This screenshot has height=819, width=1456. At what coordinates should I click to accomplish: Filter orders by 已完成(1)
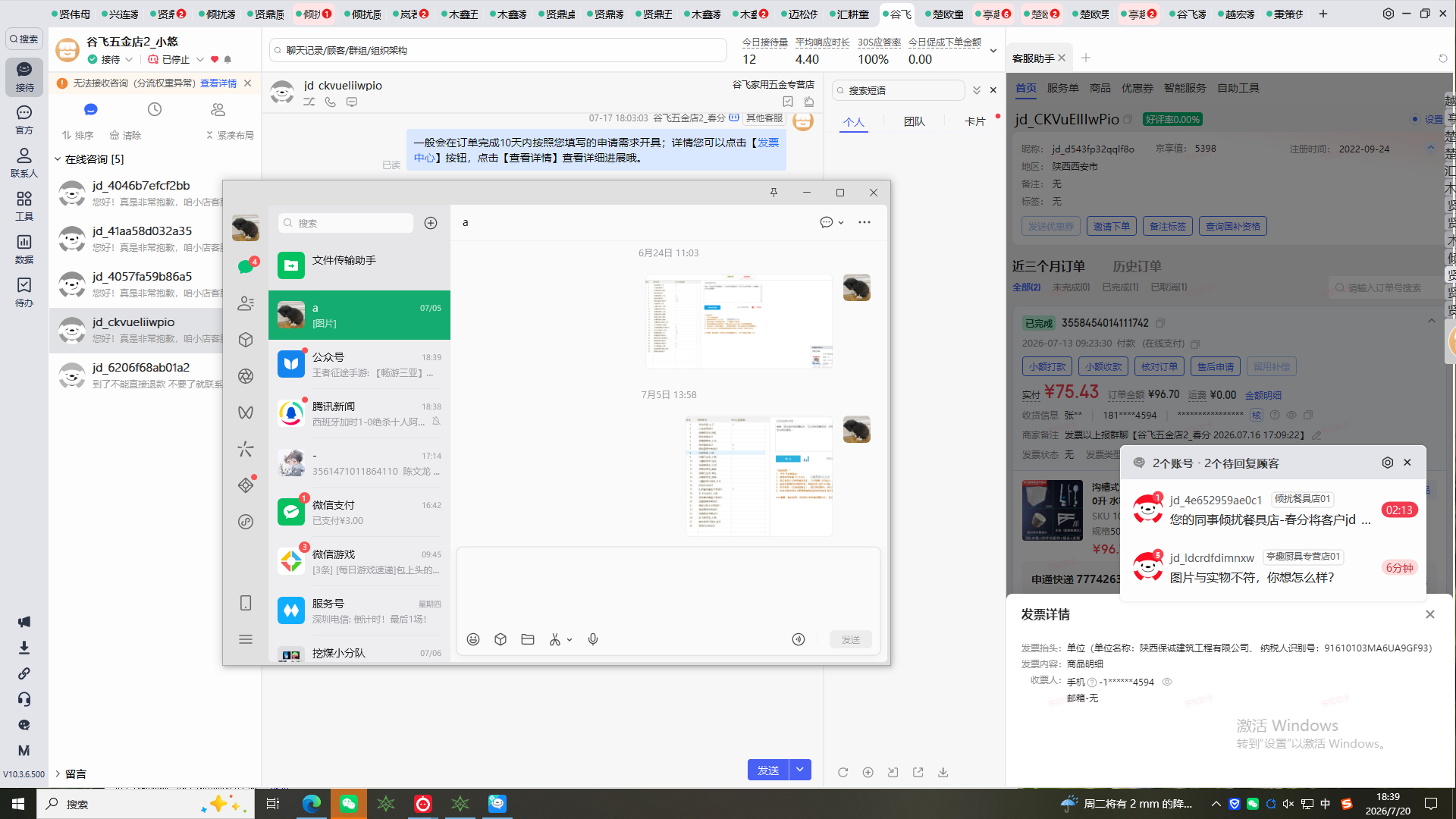click(x=1120, y=287)
